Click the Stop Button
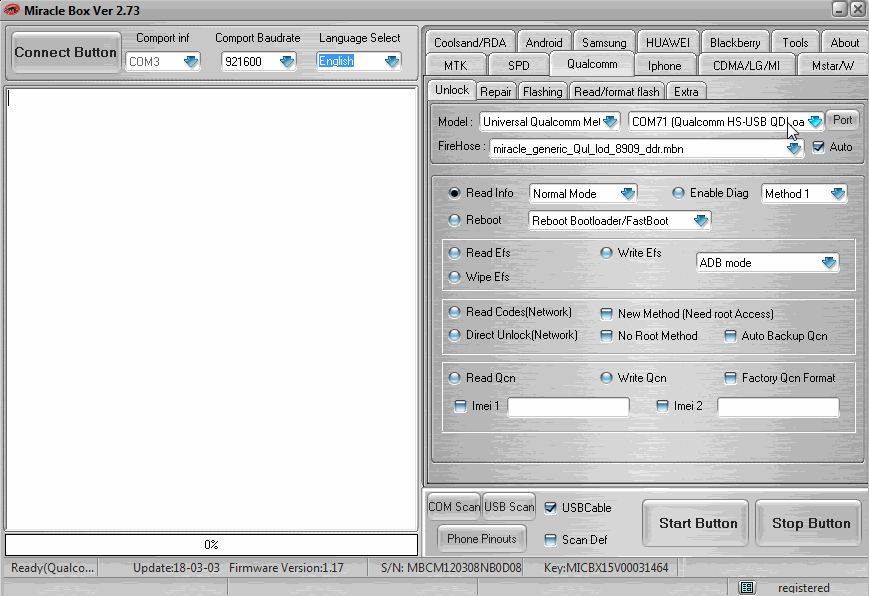869x596 pixels. coord(811,523)
